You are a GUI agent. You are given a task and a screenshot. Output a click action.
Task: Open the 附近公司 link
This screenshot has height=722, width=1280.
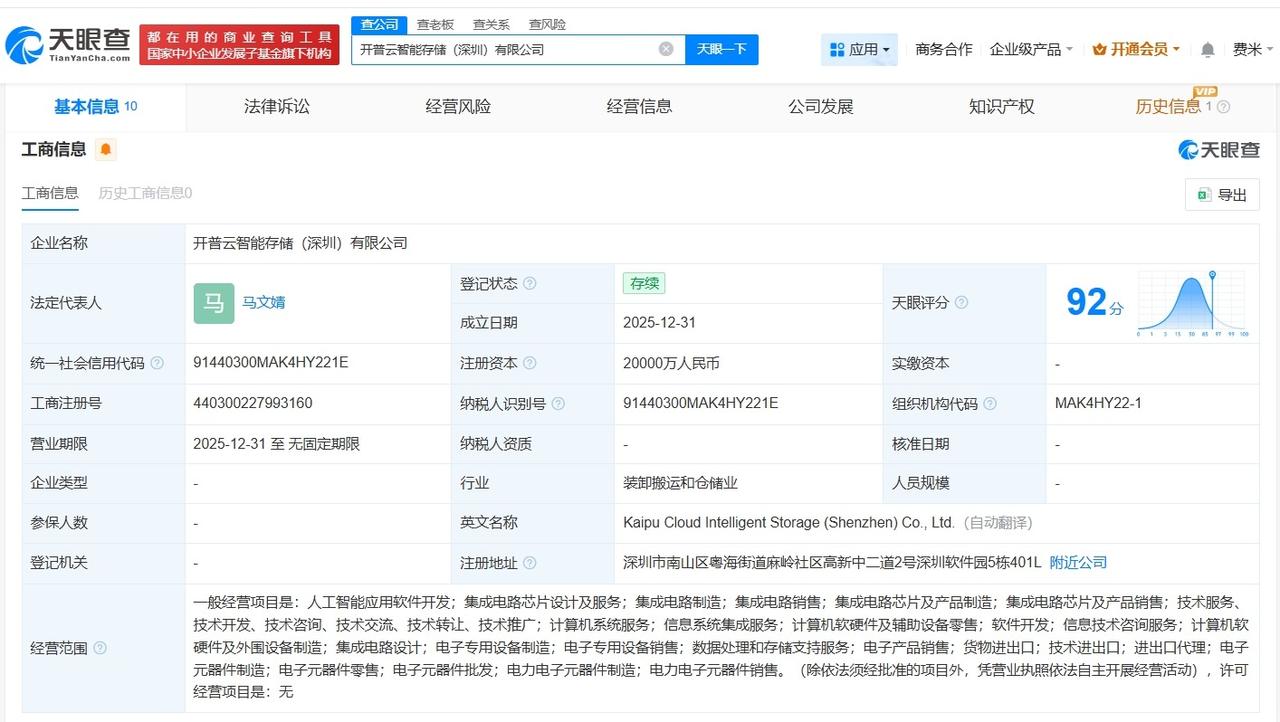(x=1078, y=562)
